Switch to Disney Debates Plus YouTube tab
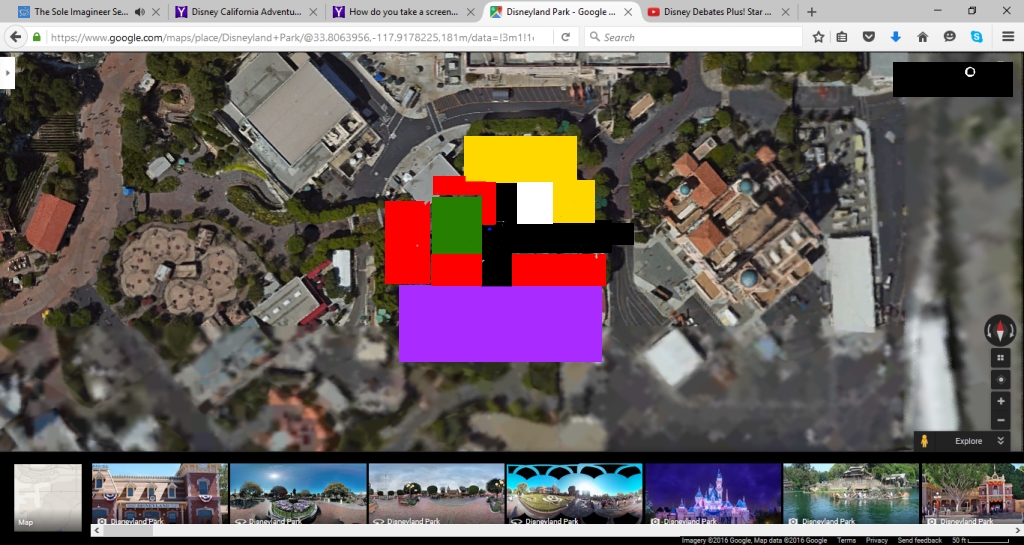Screen dimensions: 1024x545 pos(718,12)
